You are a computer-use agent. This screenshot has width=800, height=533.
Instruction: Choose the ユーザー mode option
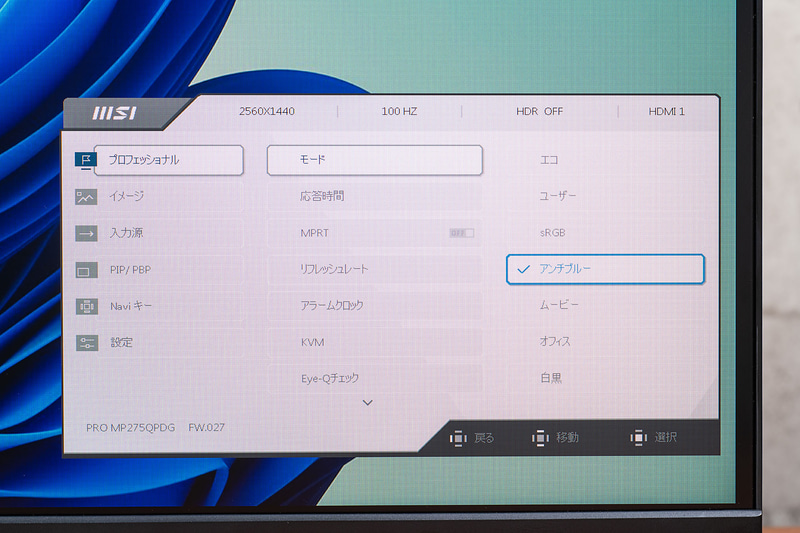(558, 196)
